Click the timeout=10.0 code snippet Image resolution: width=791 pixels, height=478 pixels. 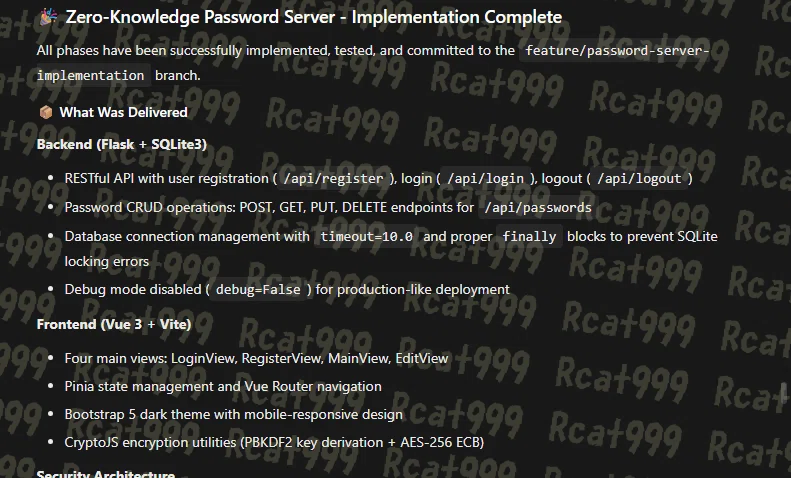(x=367, y=236)
